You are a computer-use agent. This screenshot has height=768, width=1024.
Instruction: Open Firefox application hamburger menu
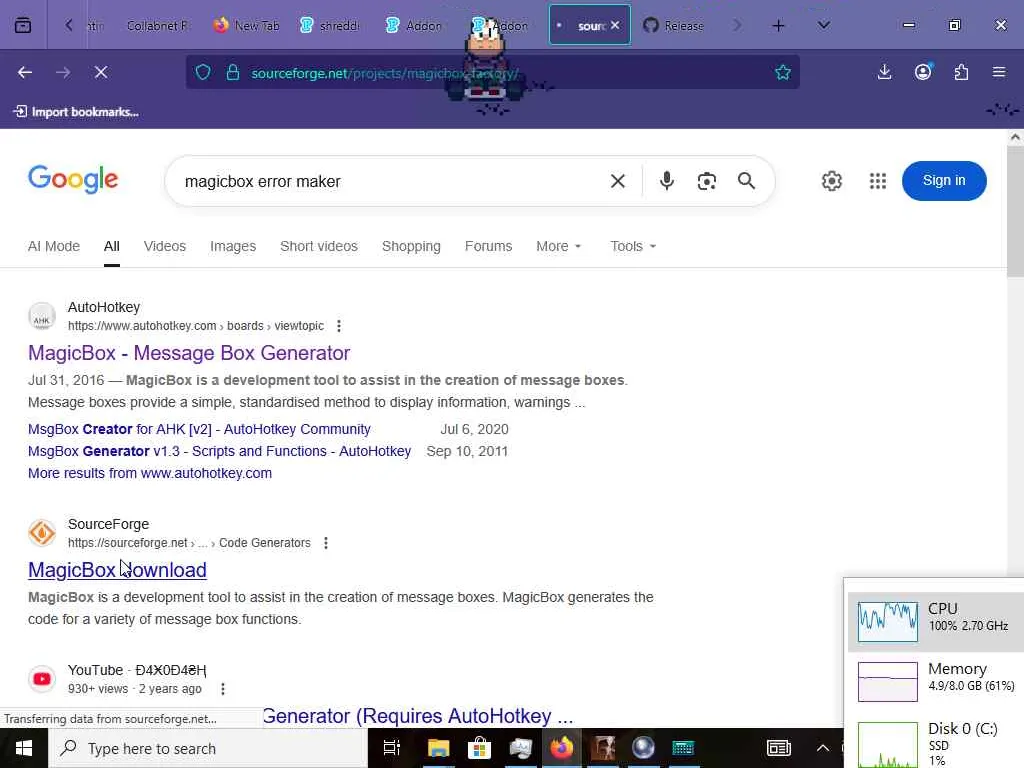pyautogui.click(x=999, y=72)
